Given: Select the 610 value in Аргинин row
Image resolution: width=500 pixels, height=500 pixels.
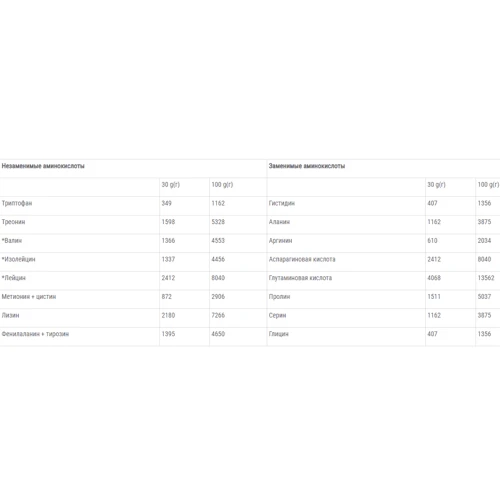Looking at the screenshot, I should tap(432, 241).
